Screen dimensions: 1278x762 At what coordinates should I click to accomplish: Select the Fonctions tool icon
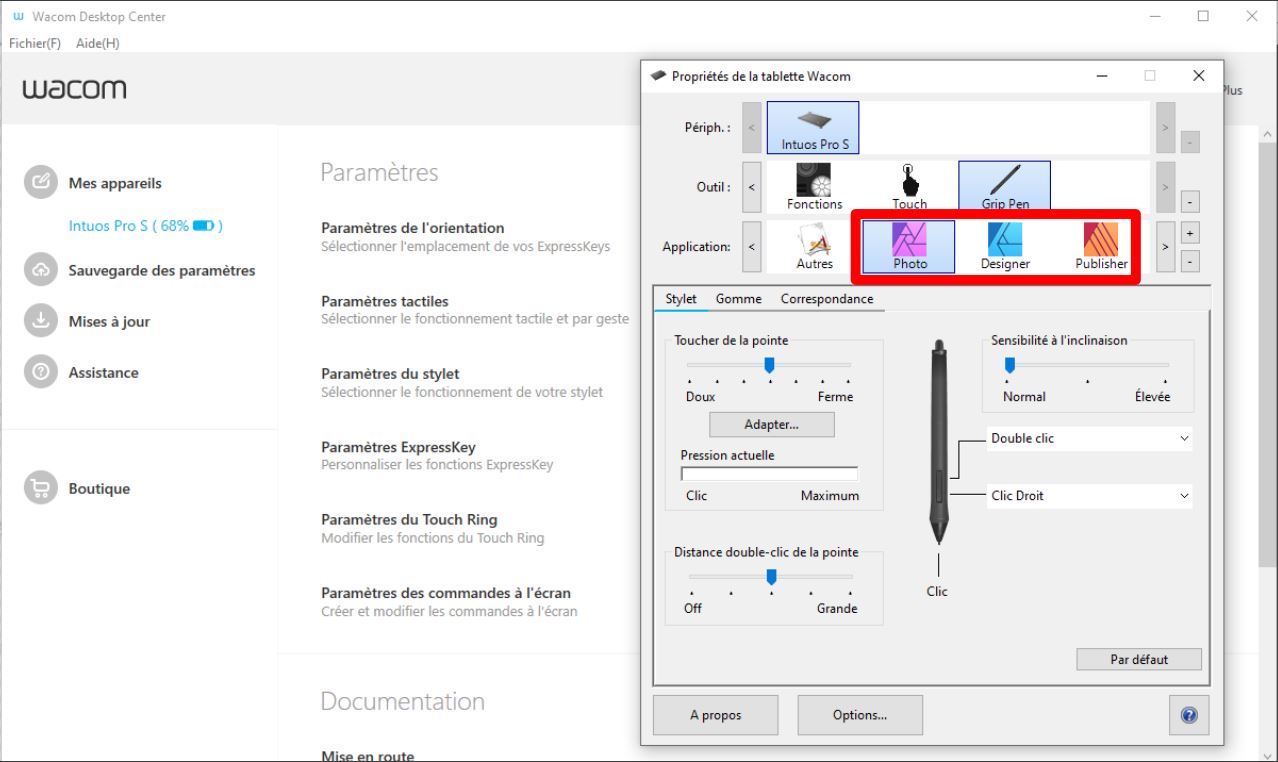(x=814, y=186)
